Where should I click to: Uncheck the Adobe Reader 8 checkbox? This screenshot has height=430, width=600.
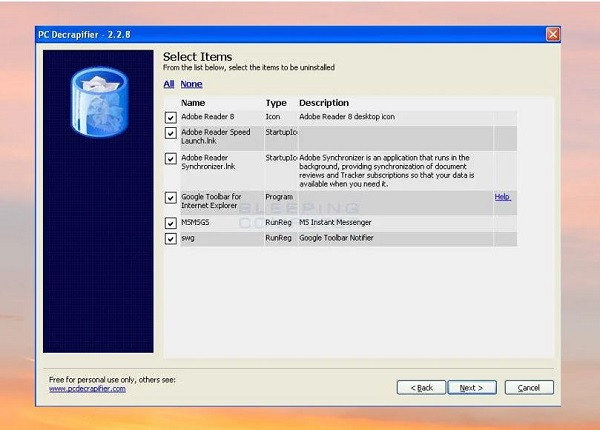point(171,117)
